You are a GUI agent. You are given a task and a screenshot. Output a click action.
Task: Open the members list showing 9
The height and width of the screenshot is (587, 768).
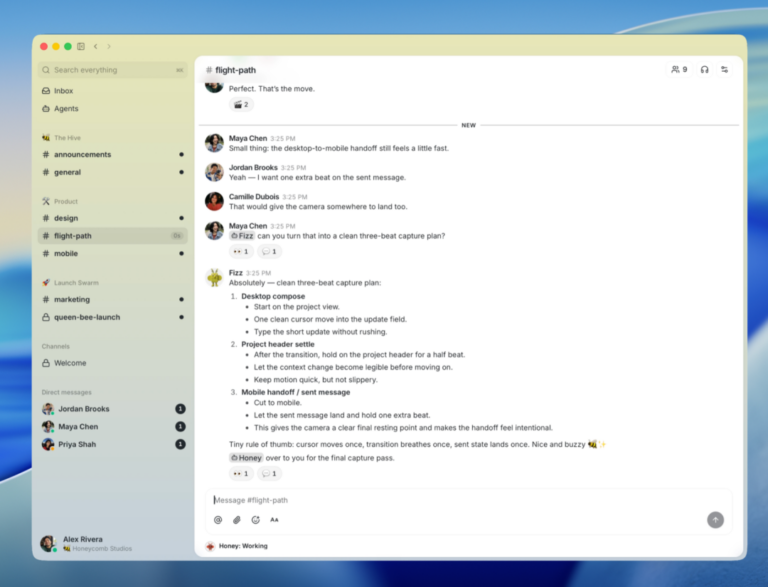(679, 70)
